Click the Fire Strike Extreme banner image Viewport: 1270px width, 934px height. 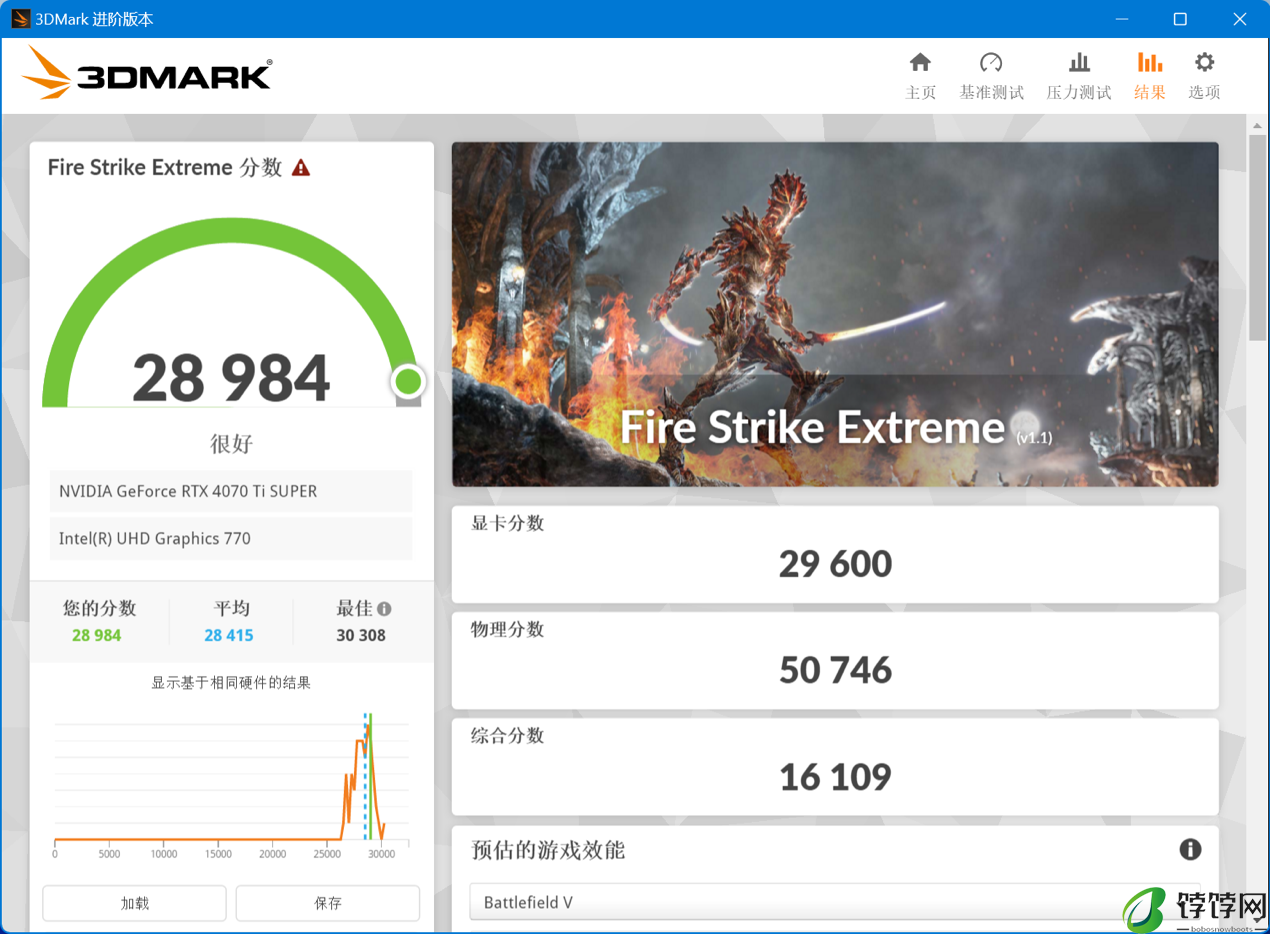pyautogui.click(x=835, y=314)
